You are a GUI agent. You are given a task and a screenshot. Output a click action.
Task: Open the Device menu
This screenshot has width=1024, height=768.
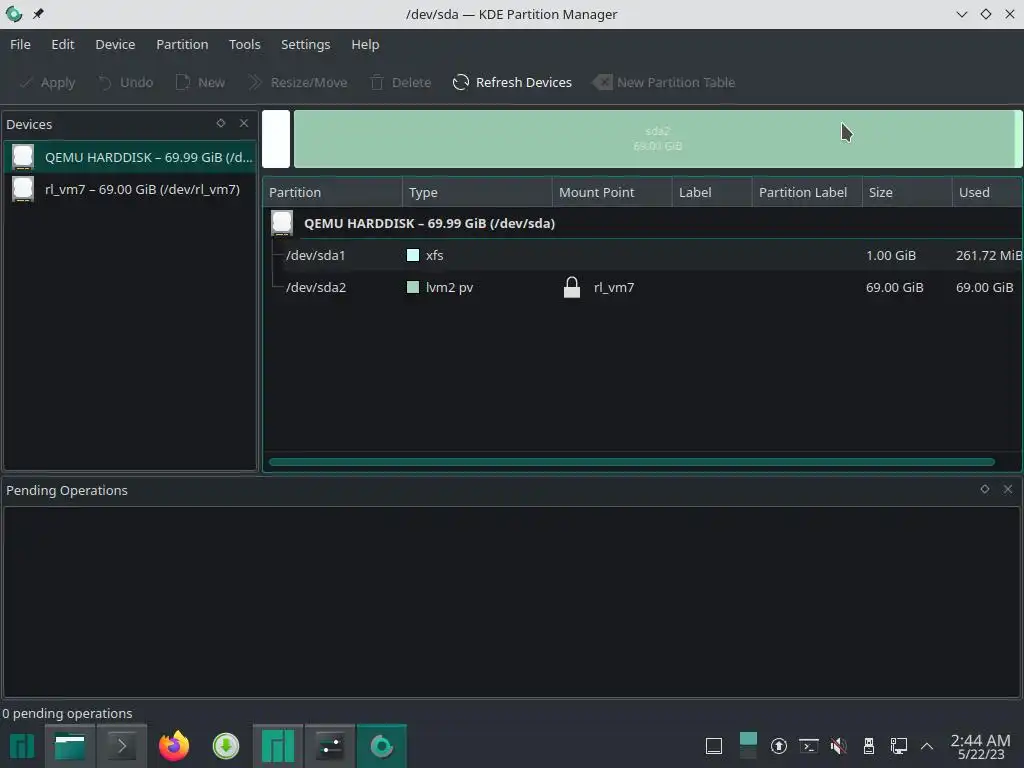(115, 44)
